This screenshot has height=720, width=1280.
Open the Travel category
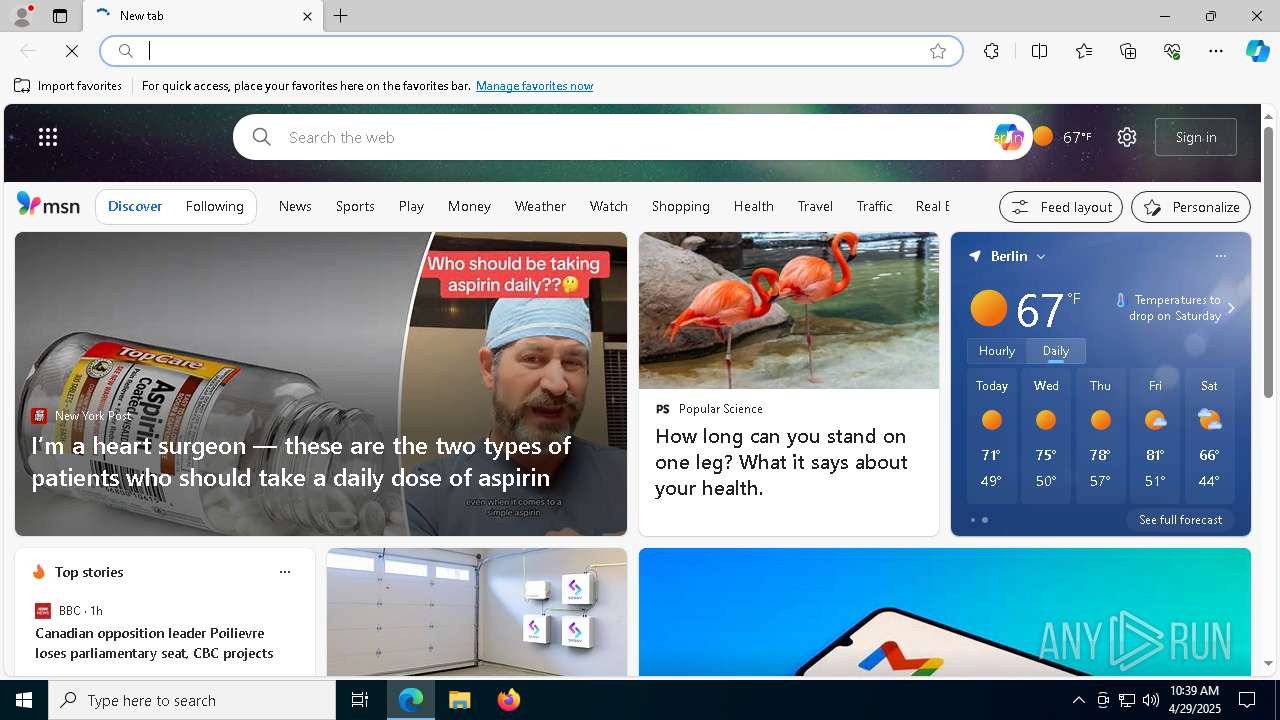coord(815,206)
